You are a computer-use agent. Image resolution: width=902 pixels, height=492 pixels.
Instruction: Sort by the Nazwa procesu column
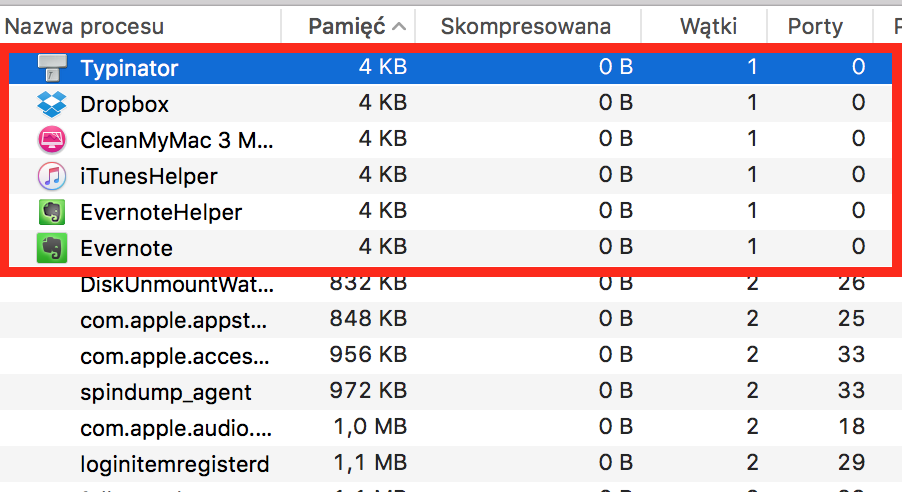pyautogui.click(x=84, y=26)
